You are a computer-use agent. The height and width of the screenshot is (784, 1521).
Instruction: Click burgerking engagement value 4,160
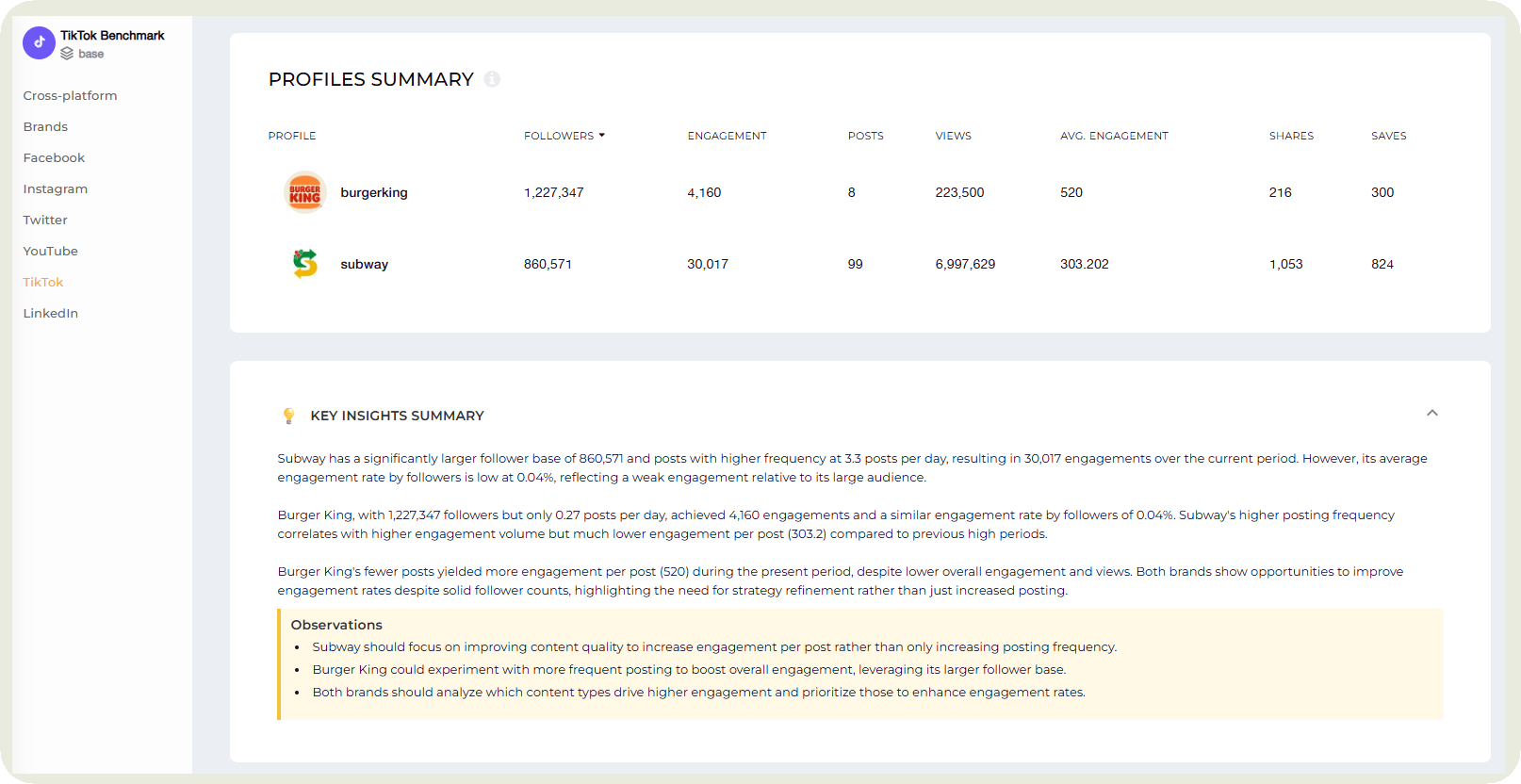pos(704,192)
